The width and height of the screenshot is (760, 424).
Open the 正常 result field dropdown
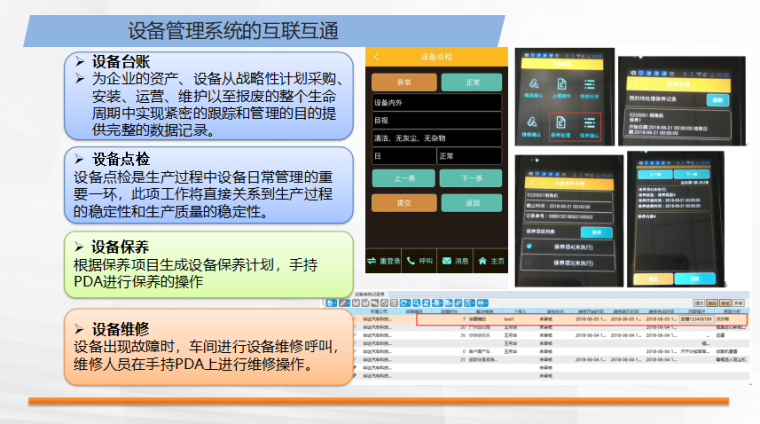pos(472,157)
